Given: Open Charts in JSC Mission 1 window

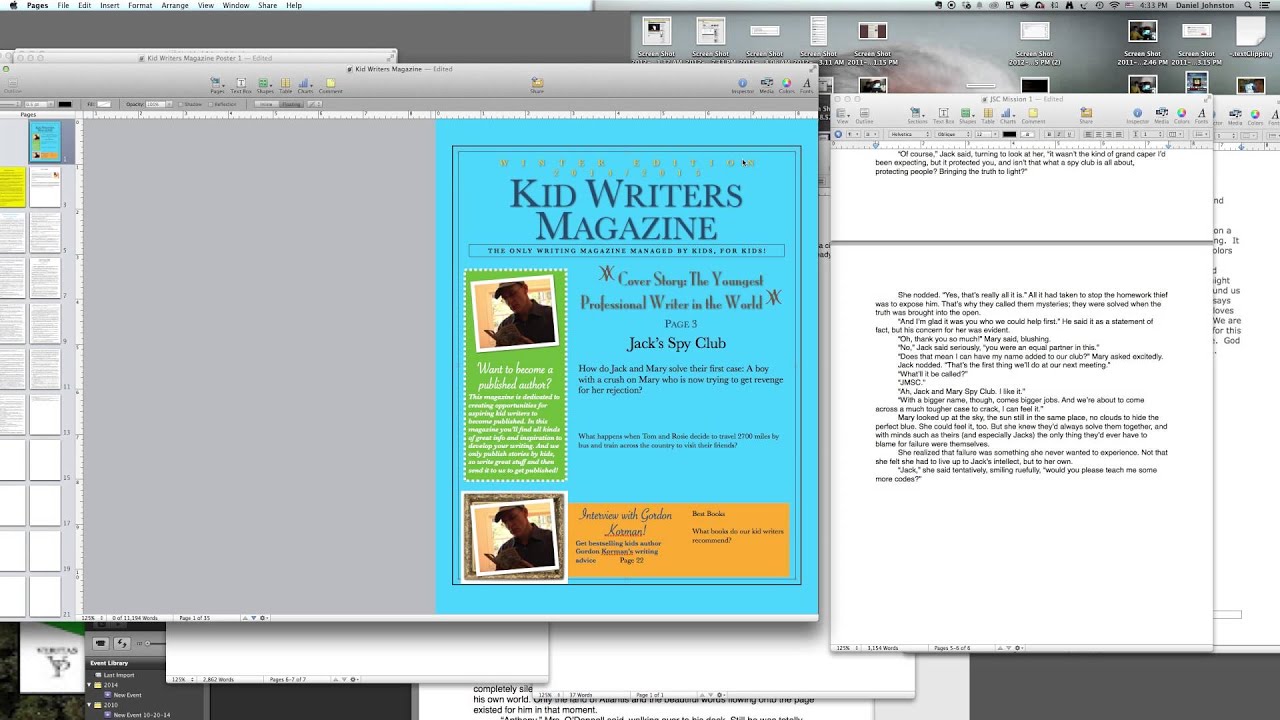Looking at the screenshot, I should (1008, 115).
